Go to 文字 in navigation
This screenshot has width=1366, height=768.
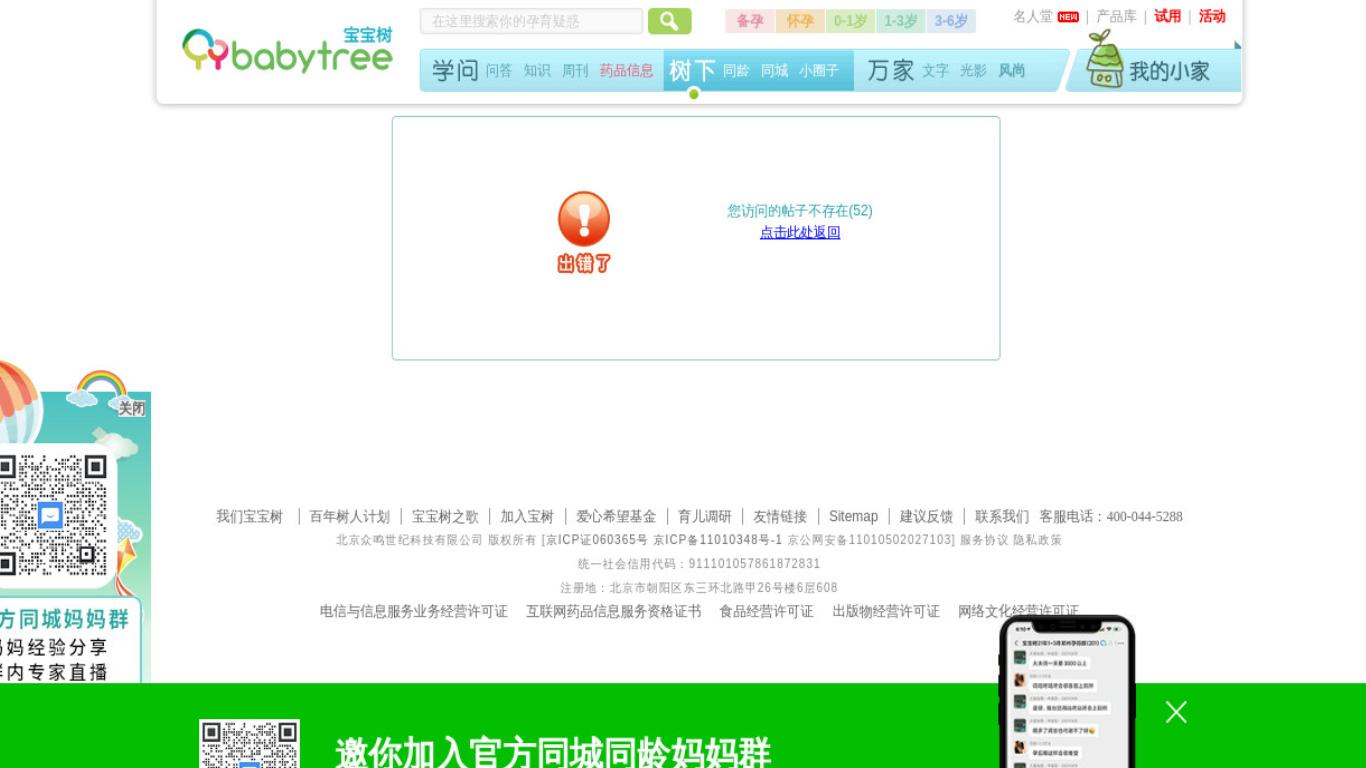(x=935, y=71)
